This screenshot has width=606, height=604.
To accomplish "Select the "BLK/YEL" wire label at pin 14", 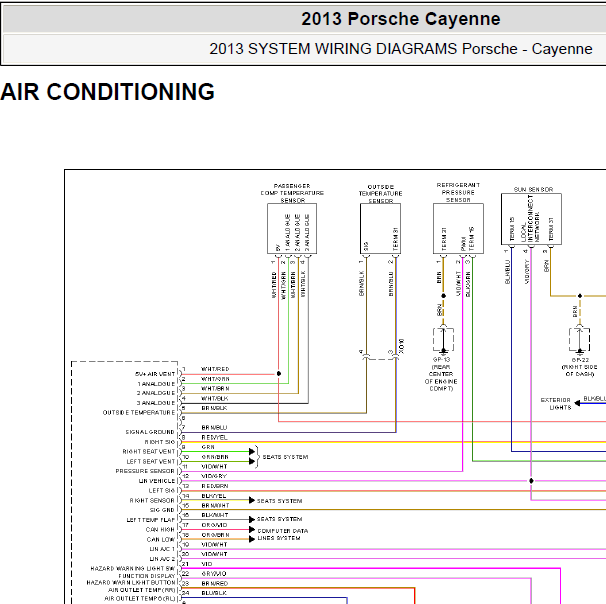I will pos(214,496).
